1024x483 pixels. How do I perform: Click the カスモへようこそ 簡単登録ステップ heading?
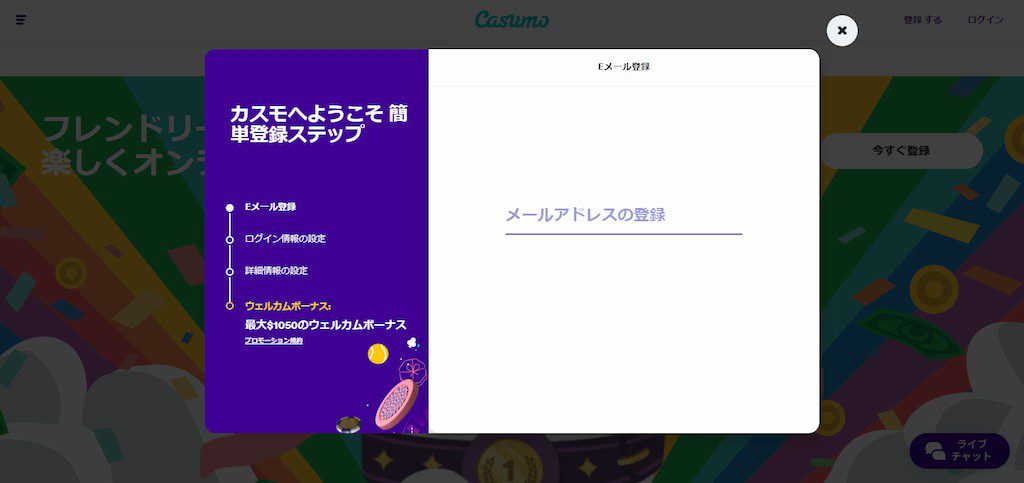pos(319,124)
